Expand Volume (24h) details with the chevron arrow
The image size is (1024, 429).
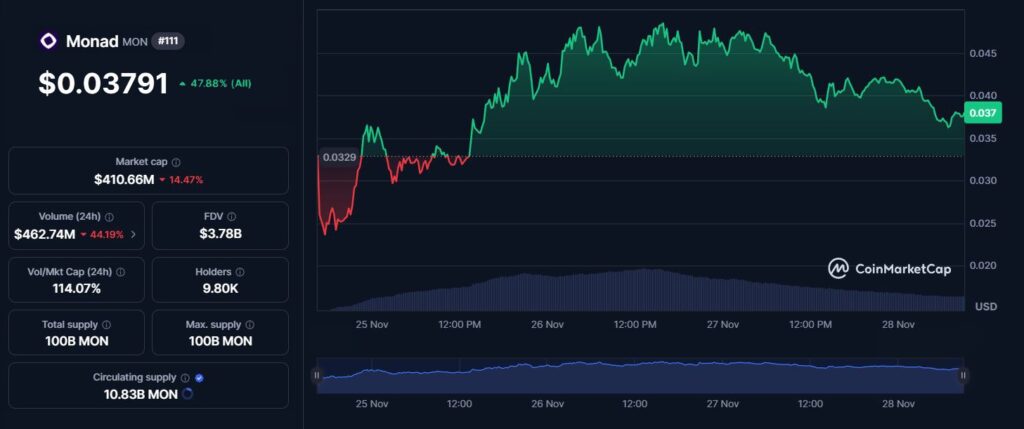[x=133, y=235]
